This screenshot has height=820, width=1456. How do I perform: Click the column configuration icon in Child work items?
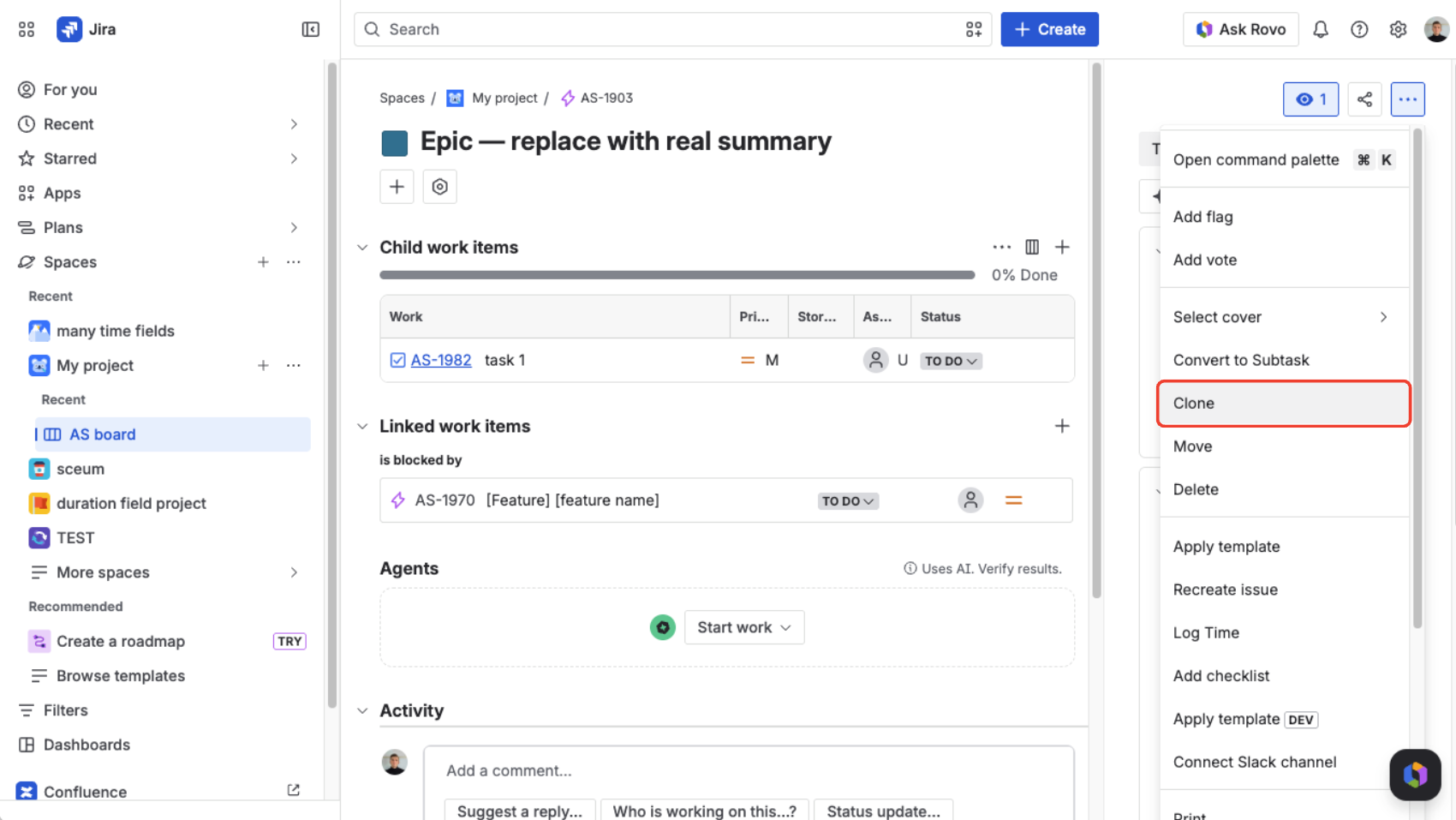pyautogui.click(x=1032, y=247)
